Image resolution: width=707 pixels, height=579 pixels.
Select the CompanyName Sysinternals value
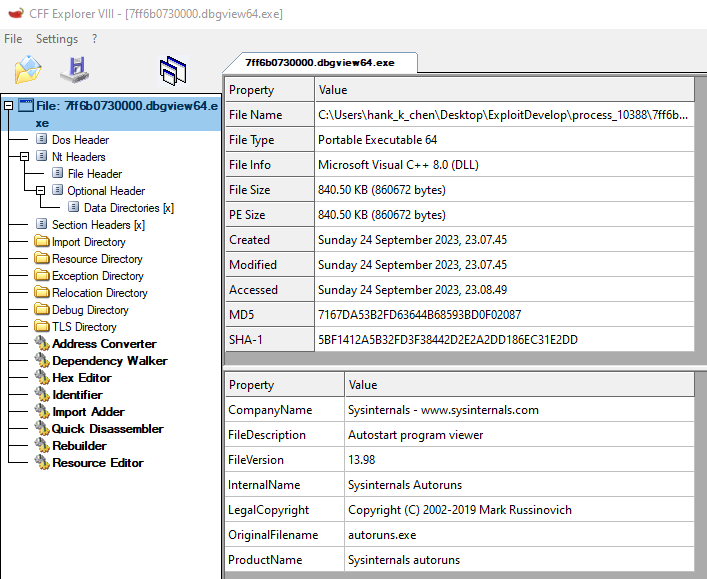pyautogui.click(x=519, y=409)
